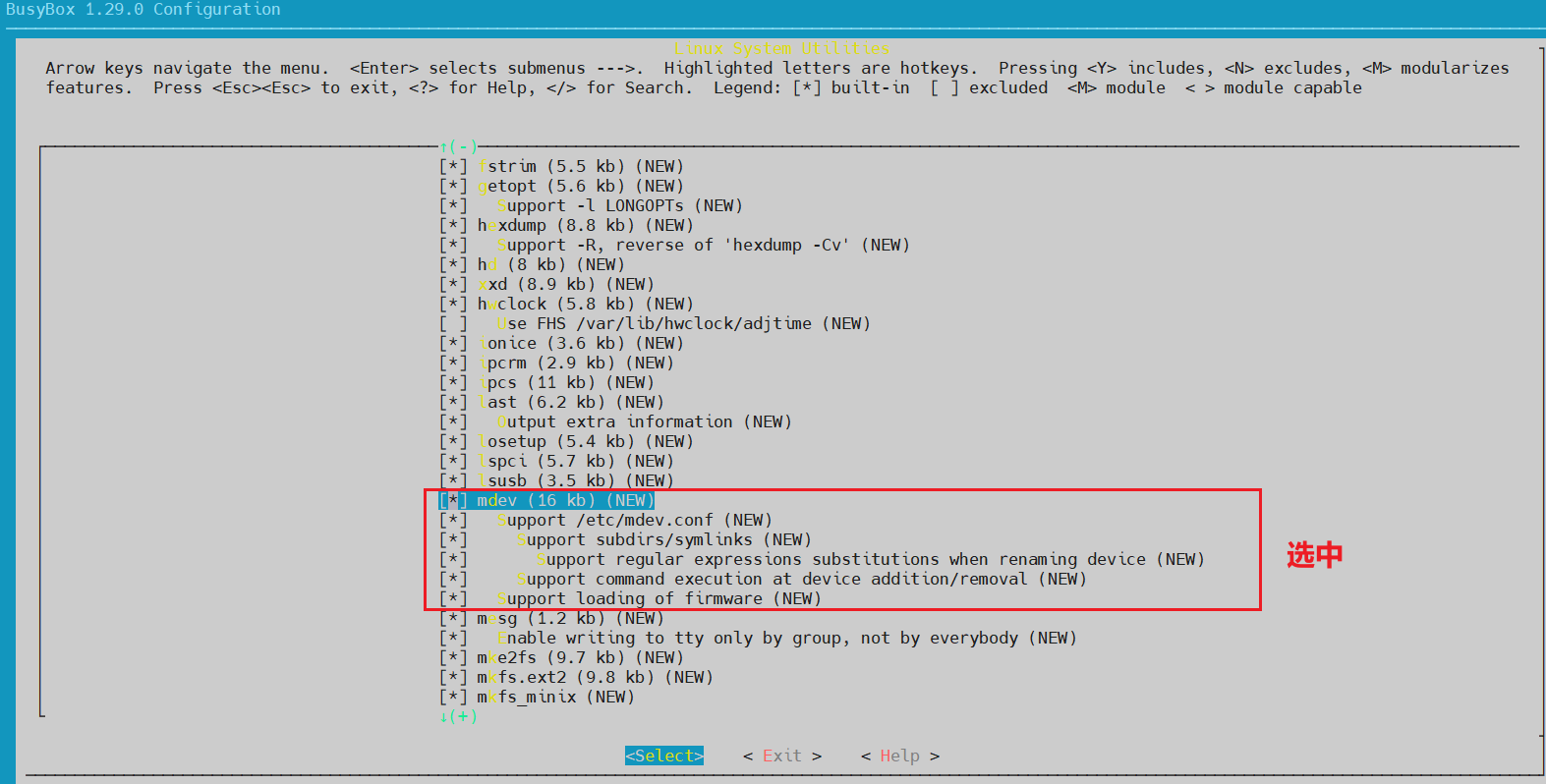The width and height of the screenshot is (1546, 784).
Task: Toggle the mke2fs checkbox
Action: 453,657
